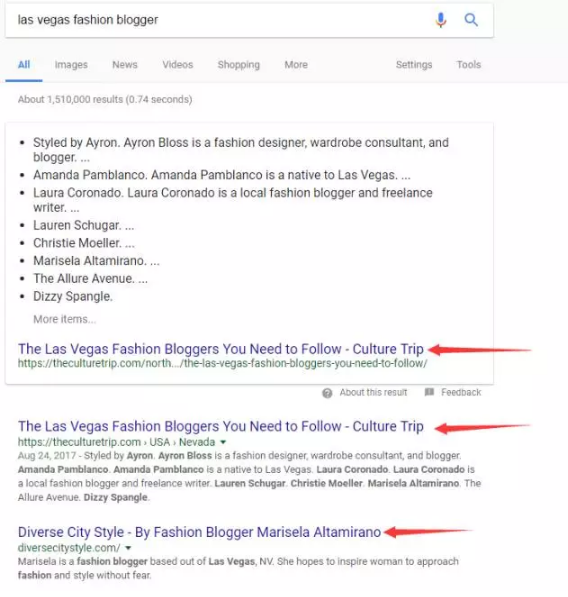Image resolution: width=568 pixels, height=597 pixels.
Task: Expand dropdown arrow next to theculturetrip.com Nevada URL
Action: [x=223, y=442]
